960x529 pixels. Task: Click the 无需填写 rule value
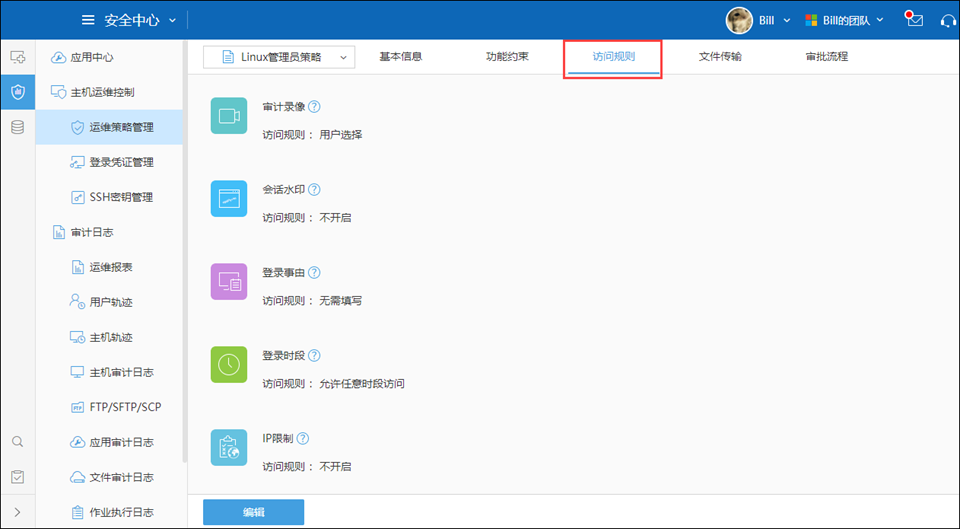tap(341, 301)
